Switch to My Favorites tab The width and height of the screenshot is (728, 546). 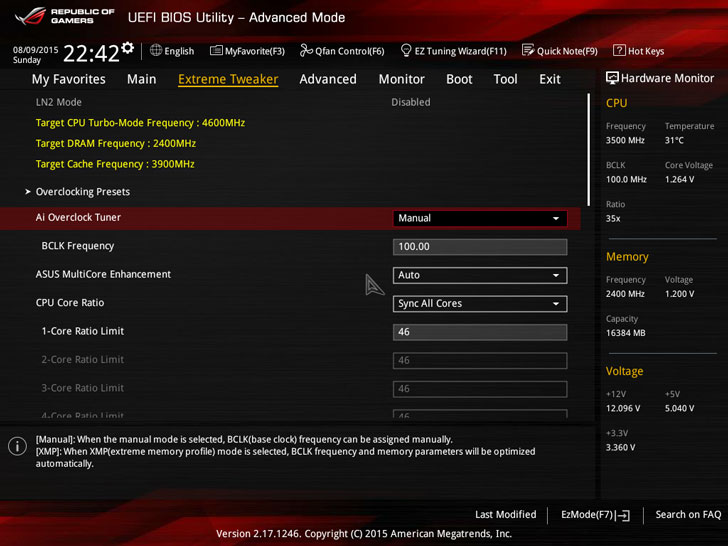[69, 79]
